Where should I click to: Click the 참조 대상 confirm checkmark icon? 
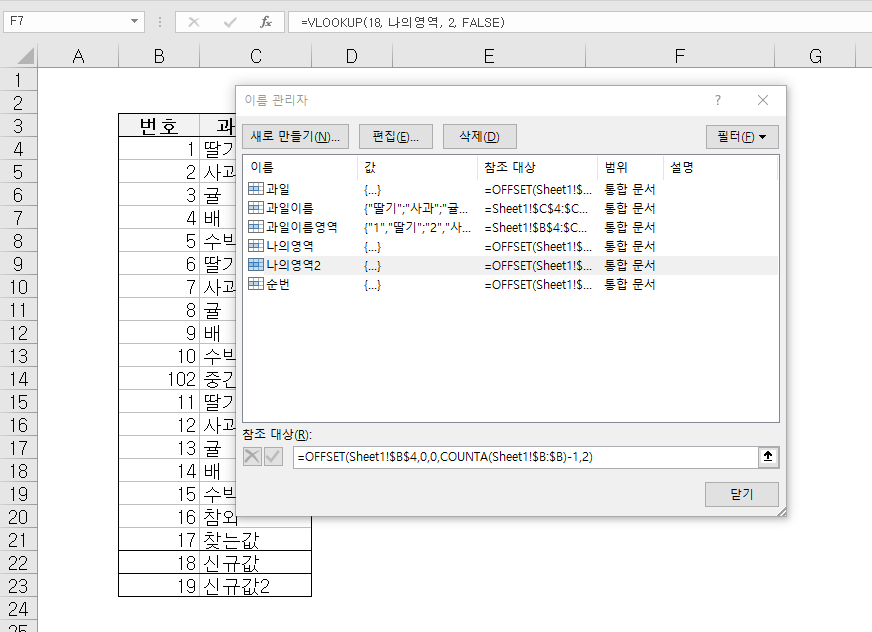click(273, 457)
